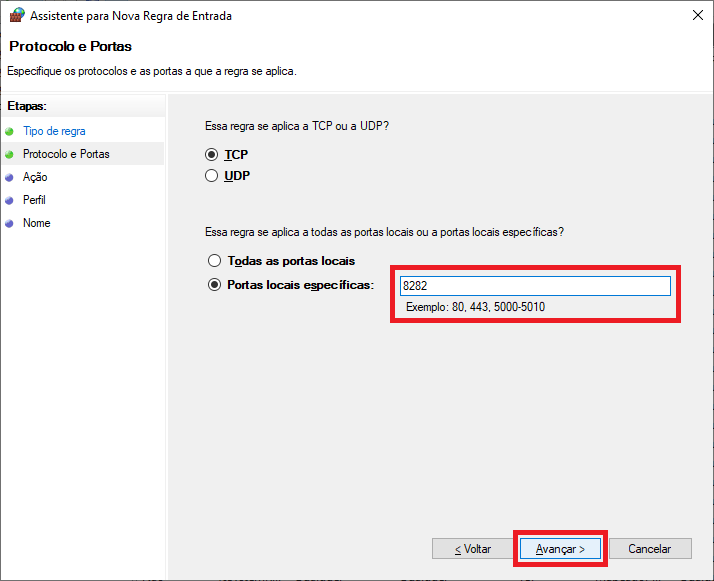Click the bullet icon next to Nome
714x581 pixels.
pos(10,224)
